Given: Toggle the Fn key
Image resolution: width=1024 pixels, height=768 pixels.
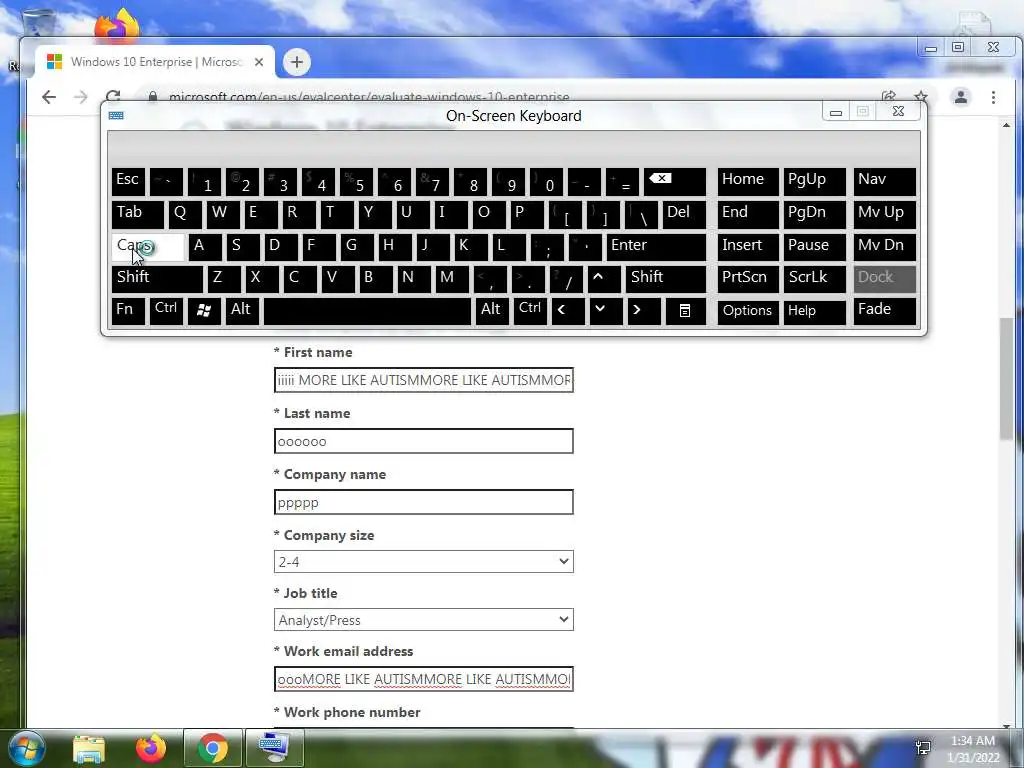Looking at the screenshot, I should (128, 311).
